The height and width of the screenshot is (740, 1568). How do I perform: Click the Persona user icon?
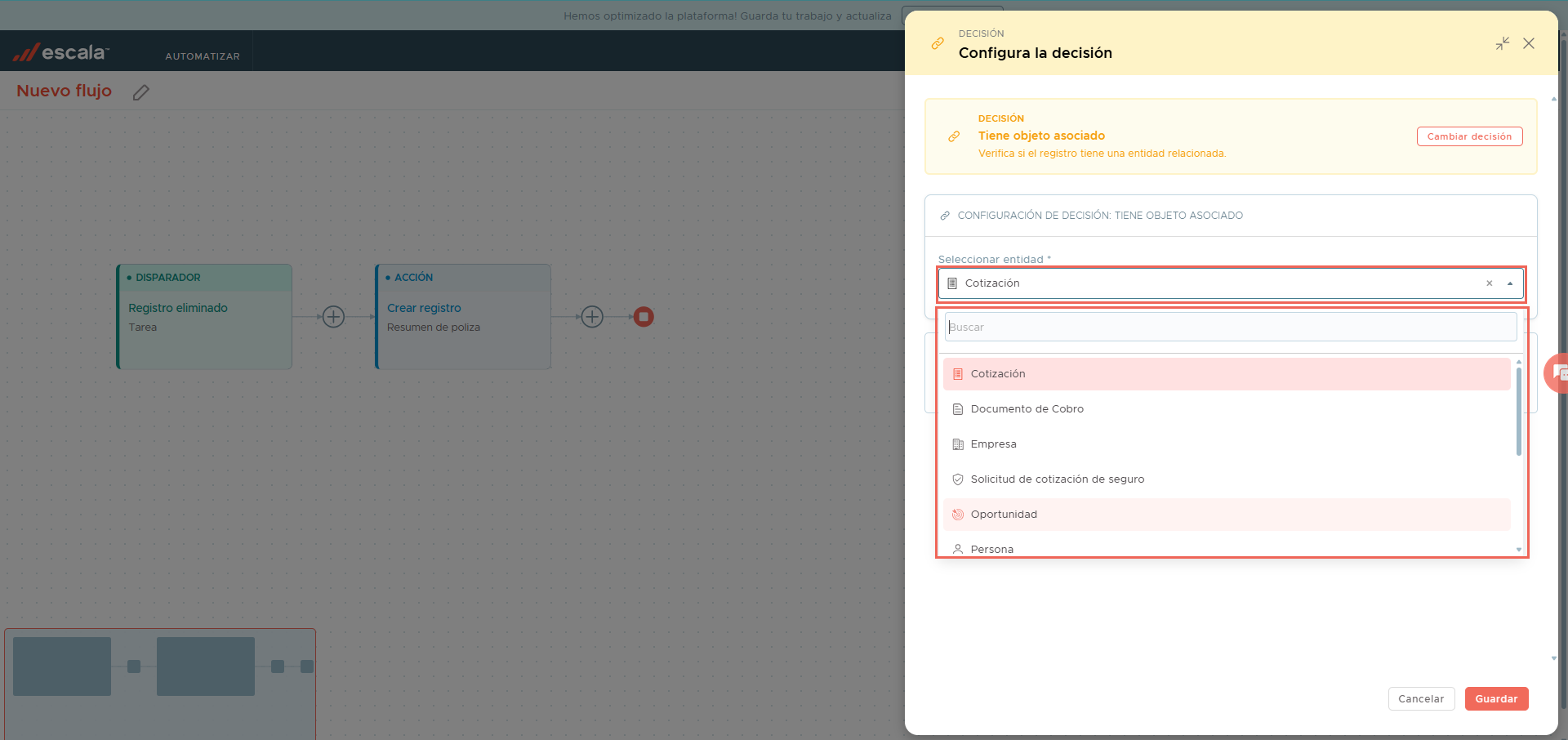point(958,549)
